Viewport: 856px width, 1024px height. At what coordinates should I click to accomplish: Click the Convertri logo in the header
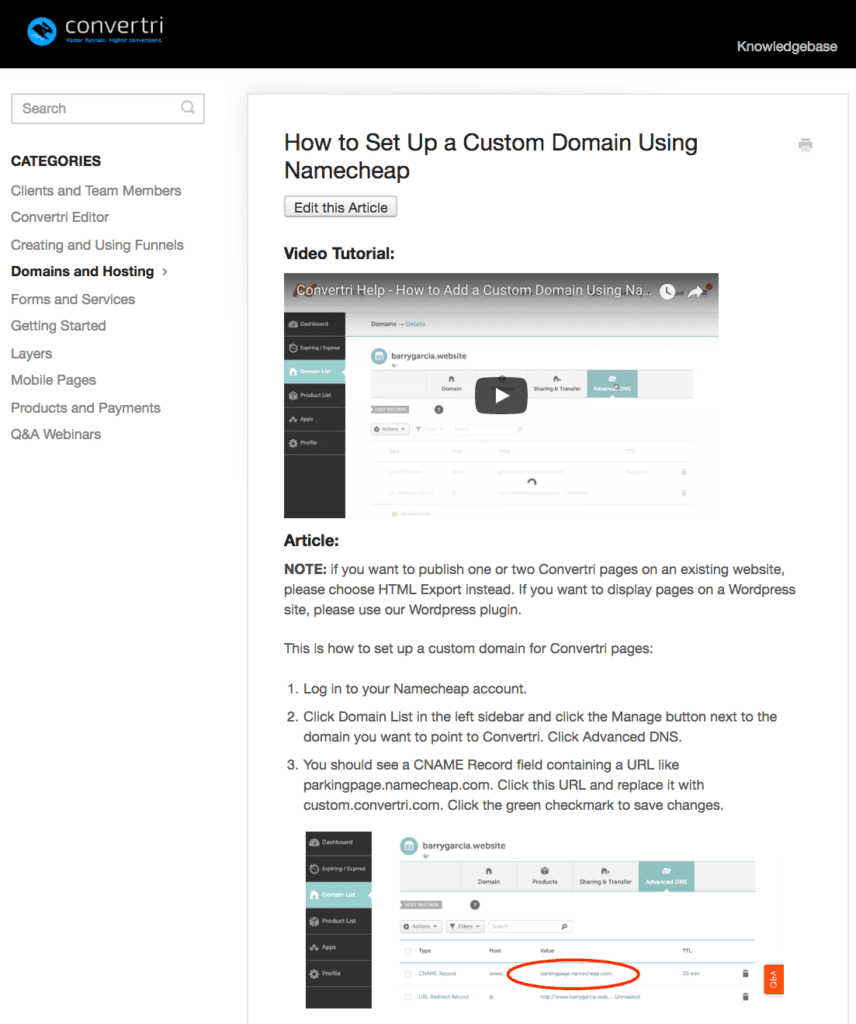(95, 31)
